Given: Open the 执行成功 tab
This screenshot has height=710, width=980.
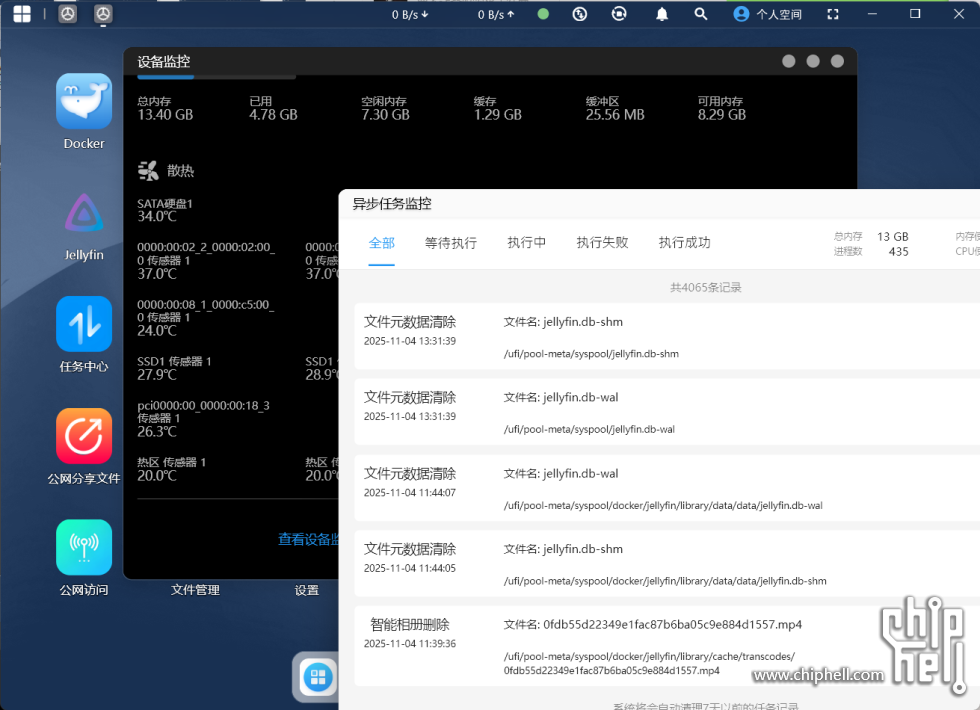Looking at the screenshot, I should pyautogui.click(x=684, y=243).
